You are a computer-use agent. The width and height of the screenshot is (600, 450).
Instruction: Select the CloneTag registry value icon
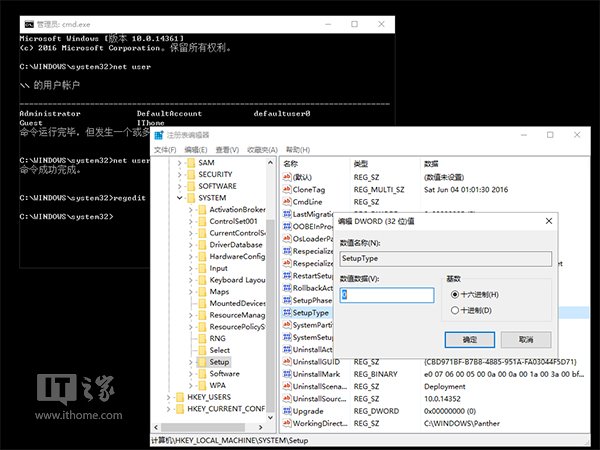point(288,187)
